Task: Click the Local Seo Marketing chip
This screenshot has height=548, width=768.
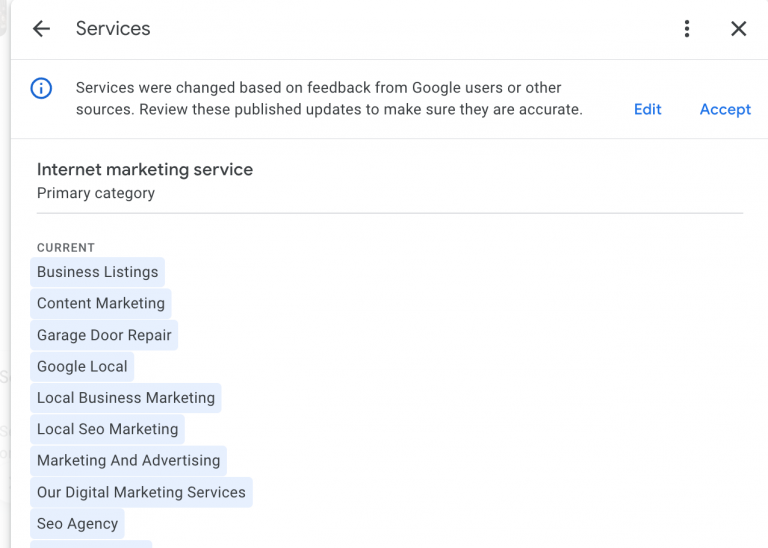Action: point(107,429)
